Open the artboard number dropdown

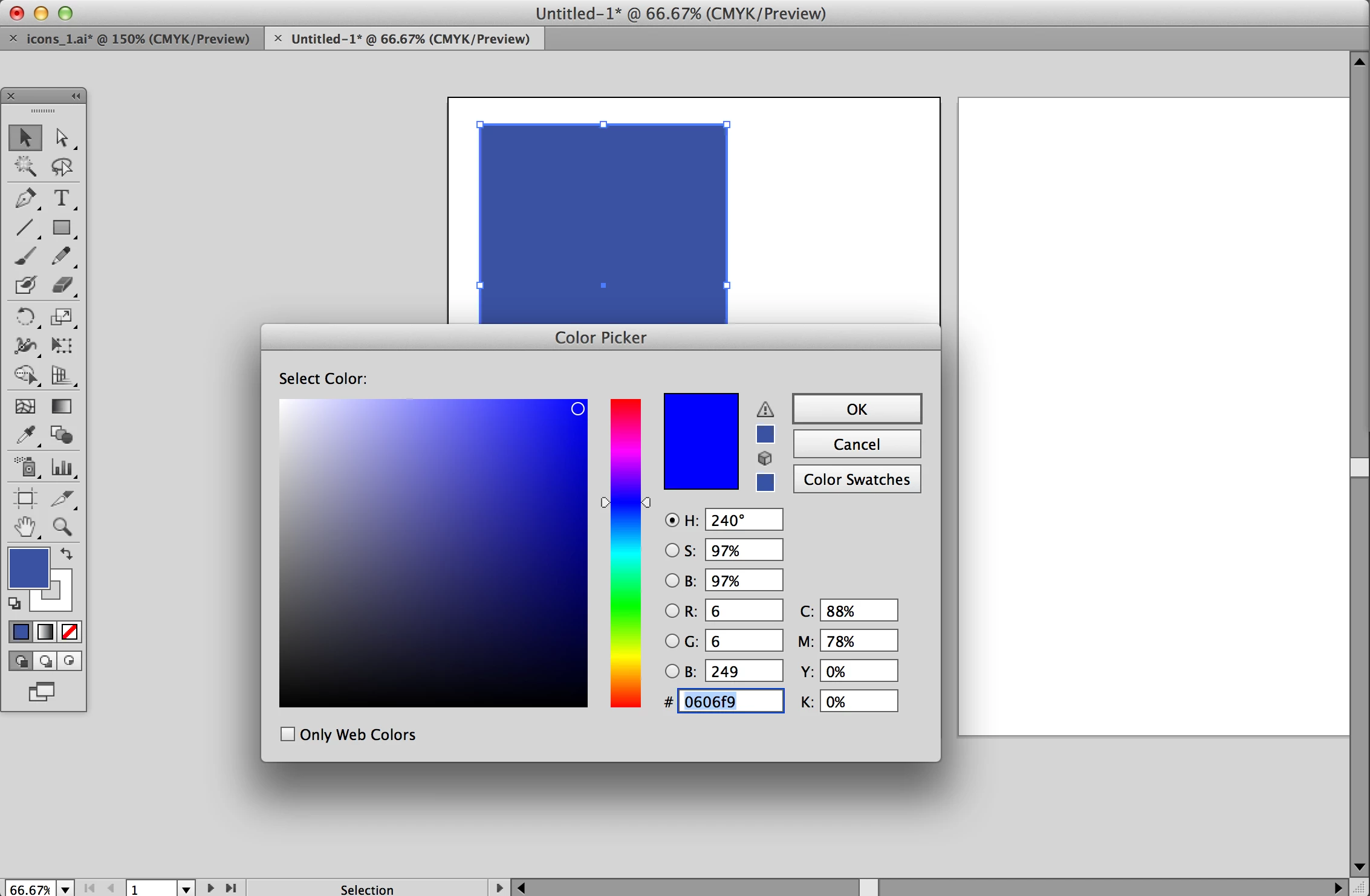(186, 889)
